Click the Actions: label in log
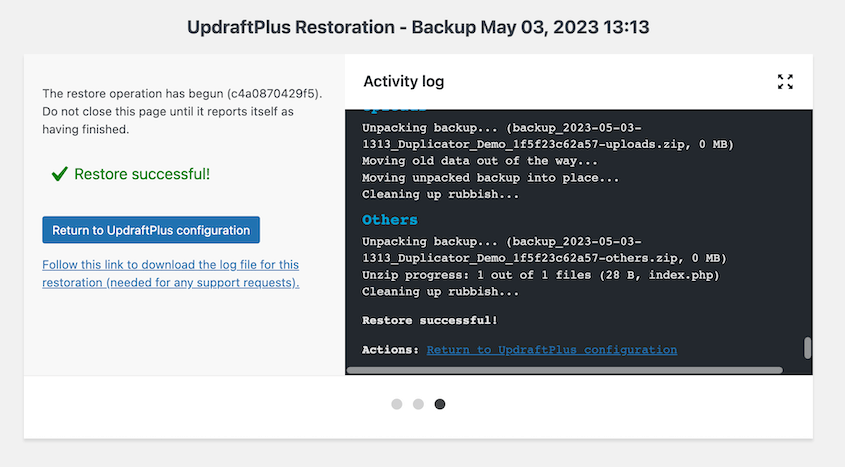The image size is (845, 467). 390,350
